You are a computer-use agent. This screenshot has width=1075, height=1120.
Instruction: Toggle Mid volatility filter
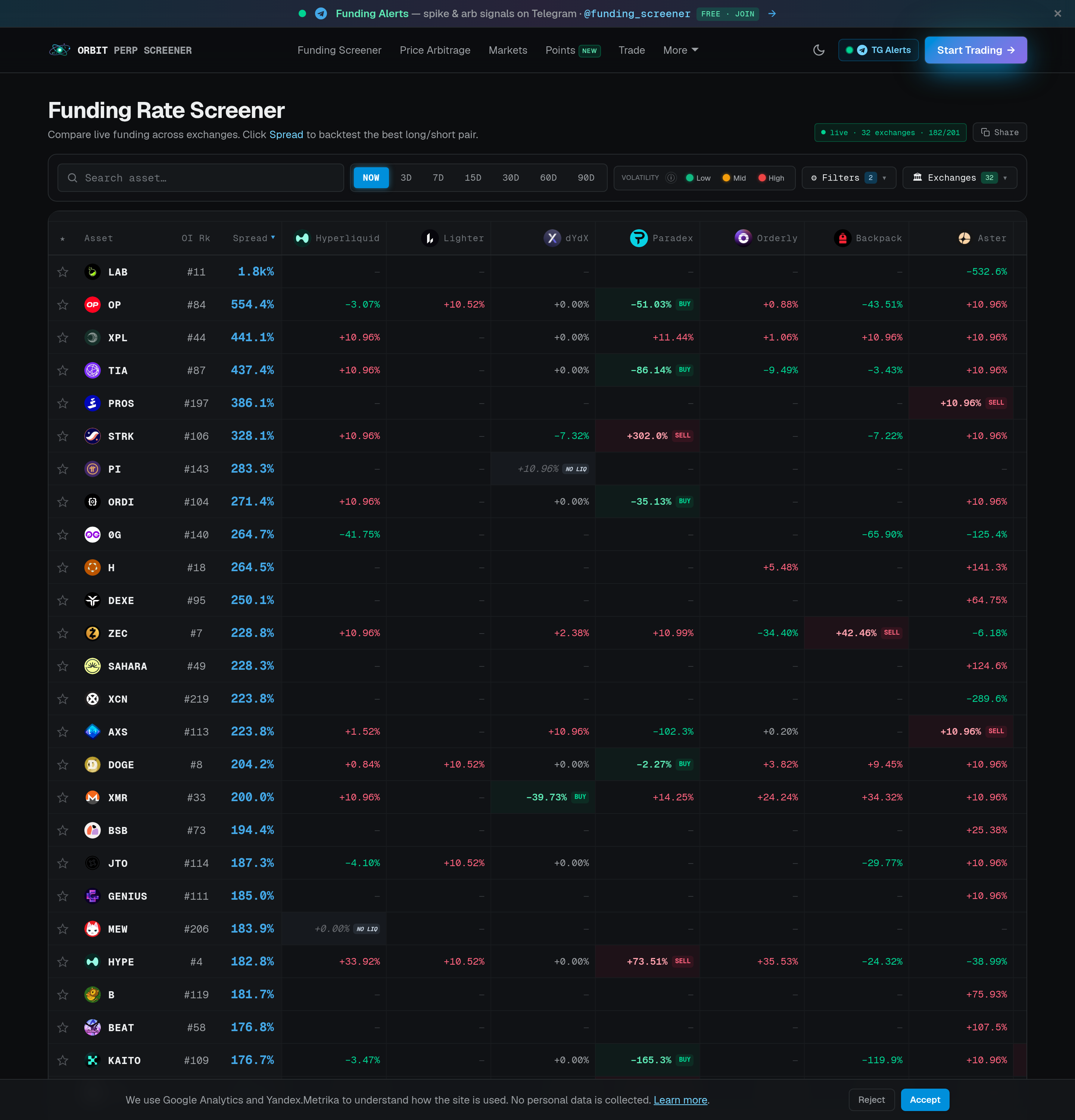(734, 178)
